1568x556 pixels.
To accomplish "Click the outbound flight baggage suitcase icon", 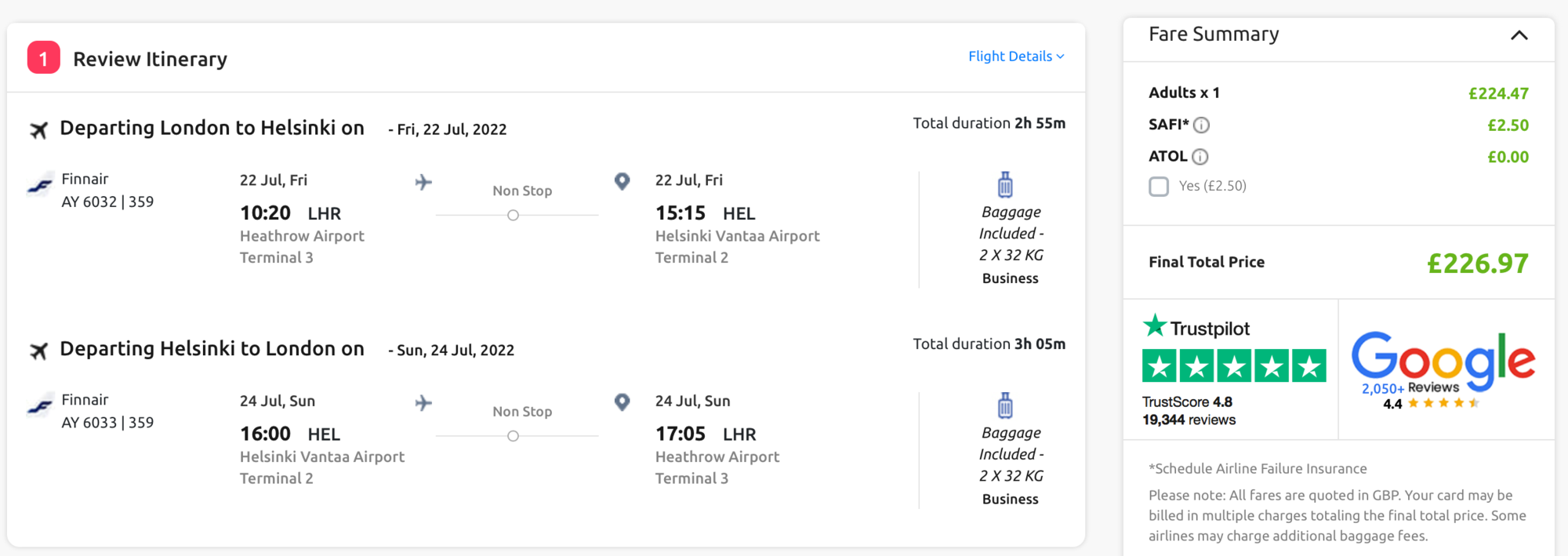I will [x=1005, y=185].
